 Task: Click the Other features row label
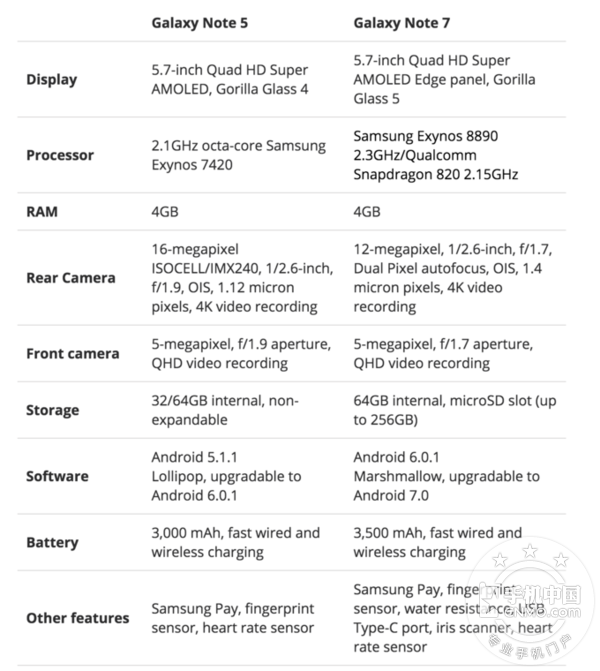coord(77,618)
